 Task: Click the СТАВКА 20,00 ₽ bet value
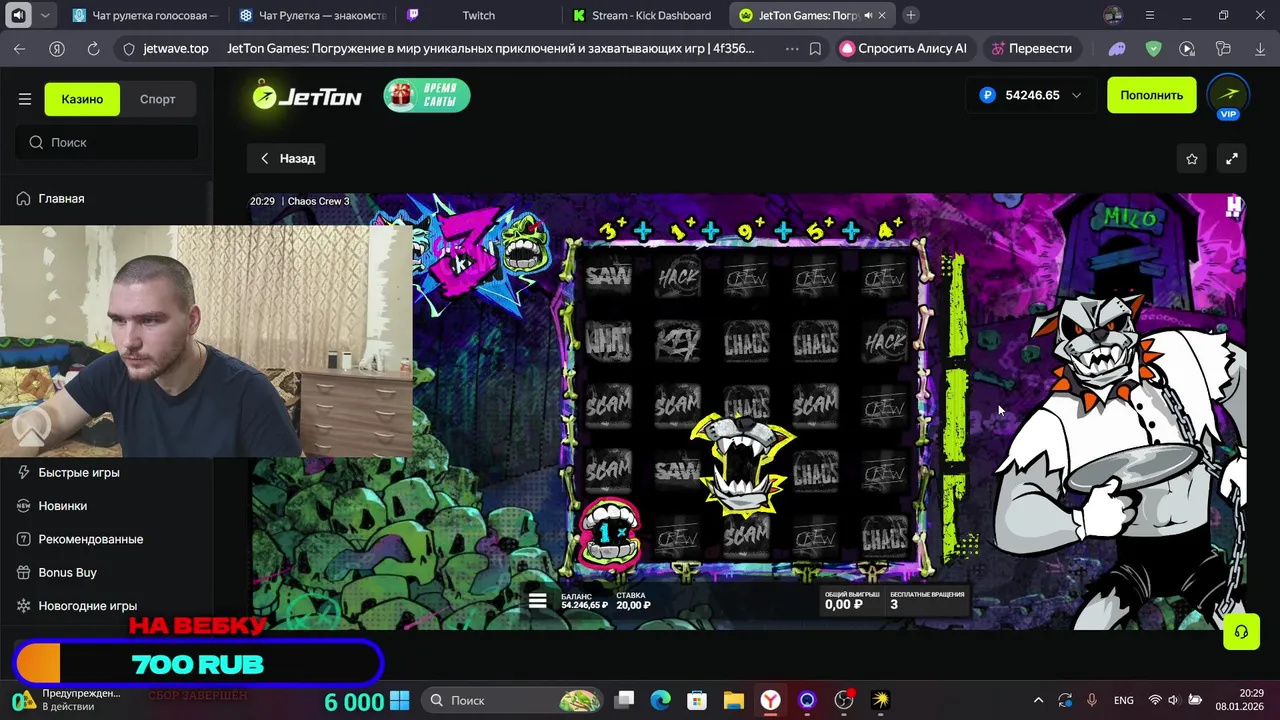(x=633, y=600)
